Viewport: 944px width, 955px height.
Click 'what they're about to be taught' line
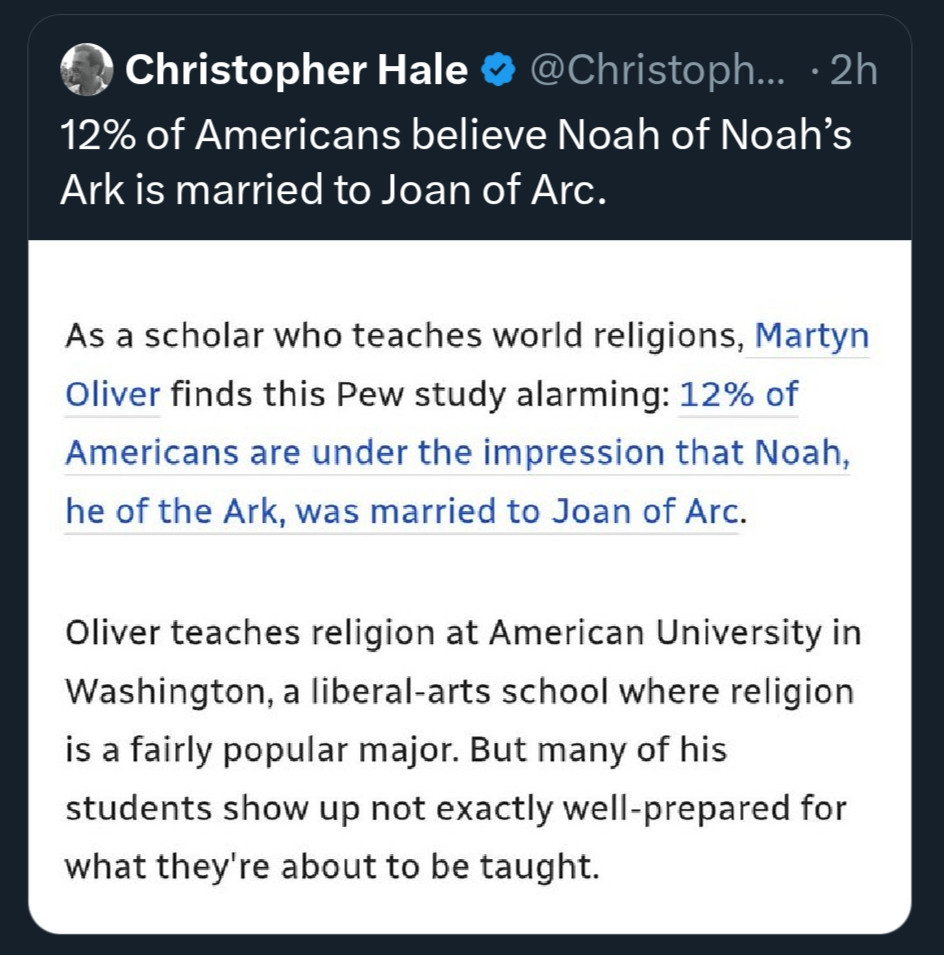coord(331,864)
